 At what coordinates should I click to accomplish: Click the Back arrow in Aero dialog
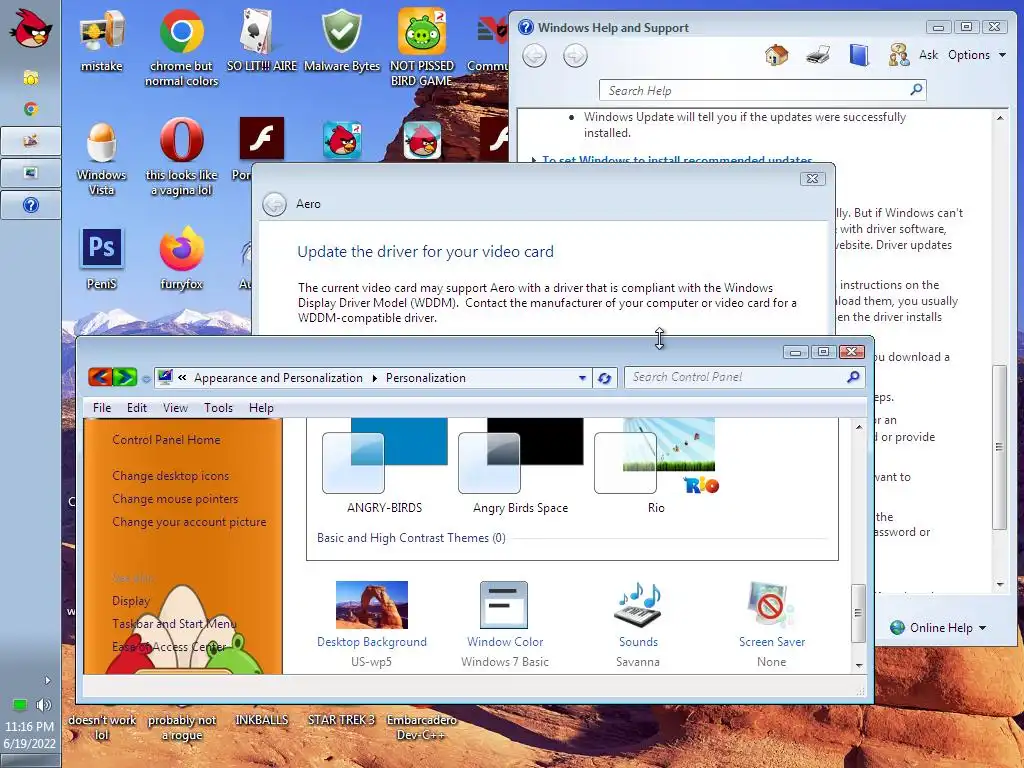click(x=274, y=204)
